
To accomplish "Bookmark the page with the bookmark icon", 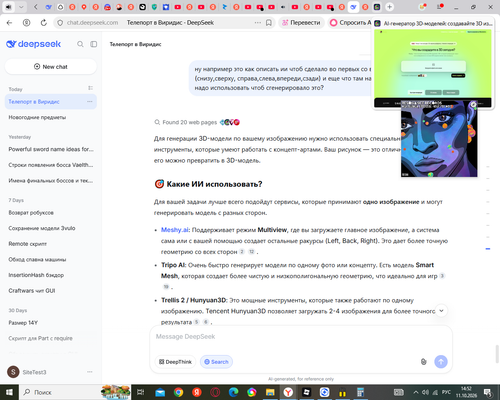I will point(269,23).
